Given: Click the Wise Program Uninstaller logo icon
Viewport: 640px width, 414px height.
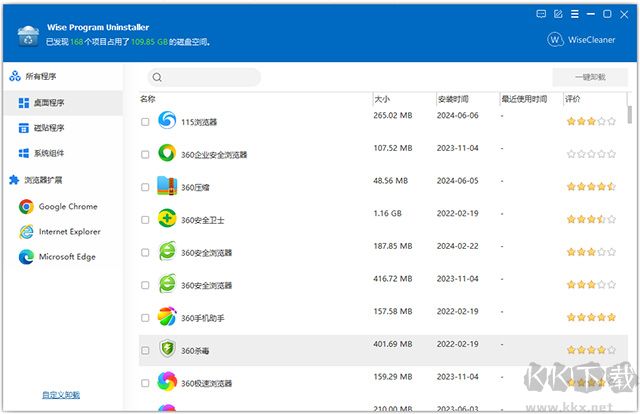Looking at the screenshot, I should click(28, 36).
